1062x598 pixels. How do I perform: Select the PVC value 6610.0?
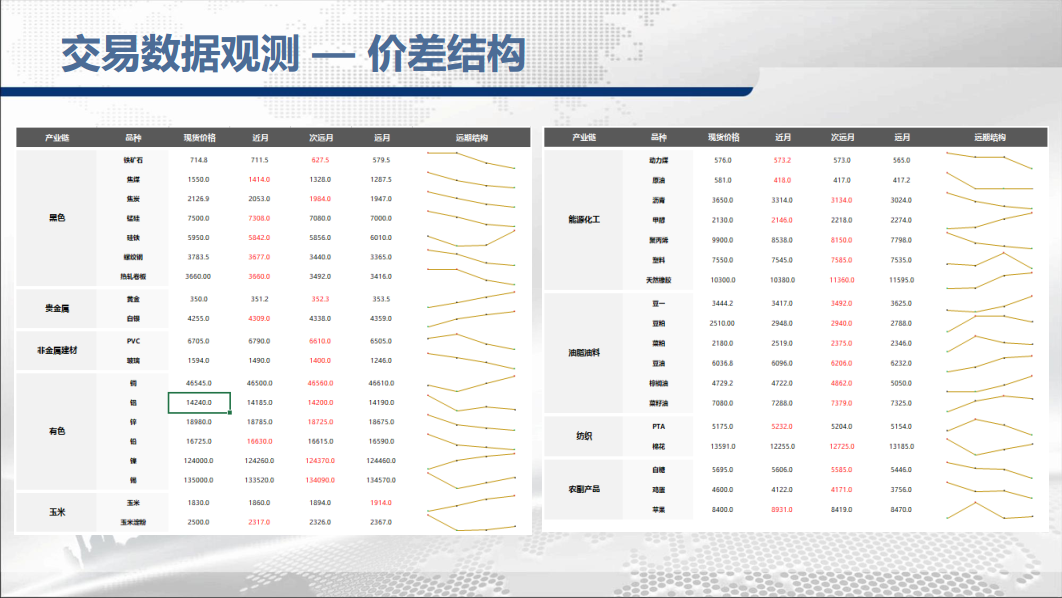[x=320, y=341]
